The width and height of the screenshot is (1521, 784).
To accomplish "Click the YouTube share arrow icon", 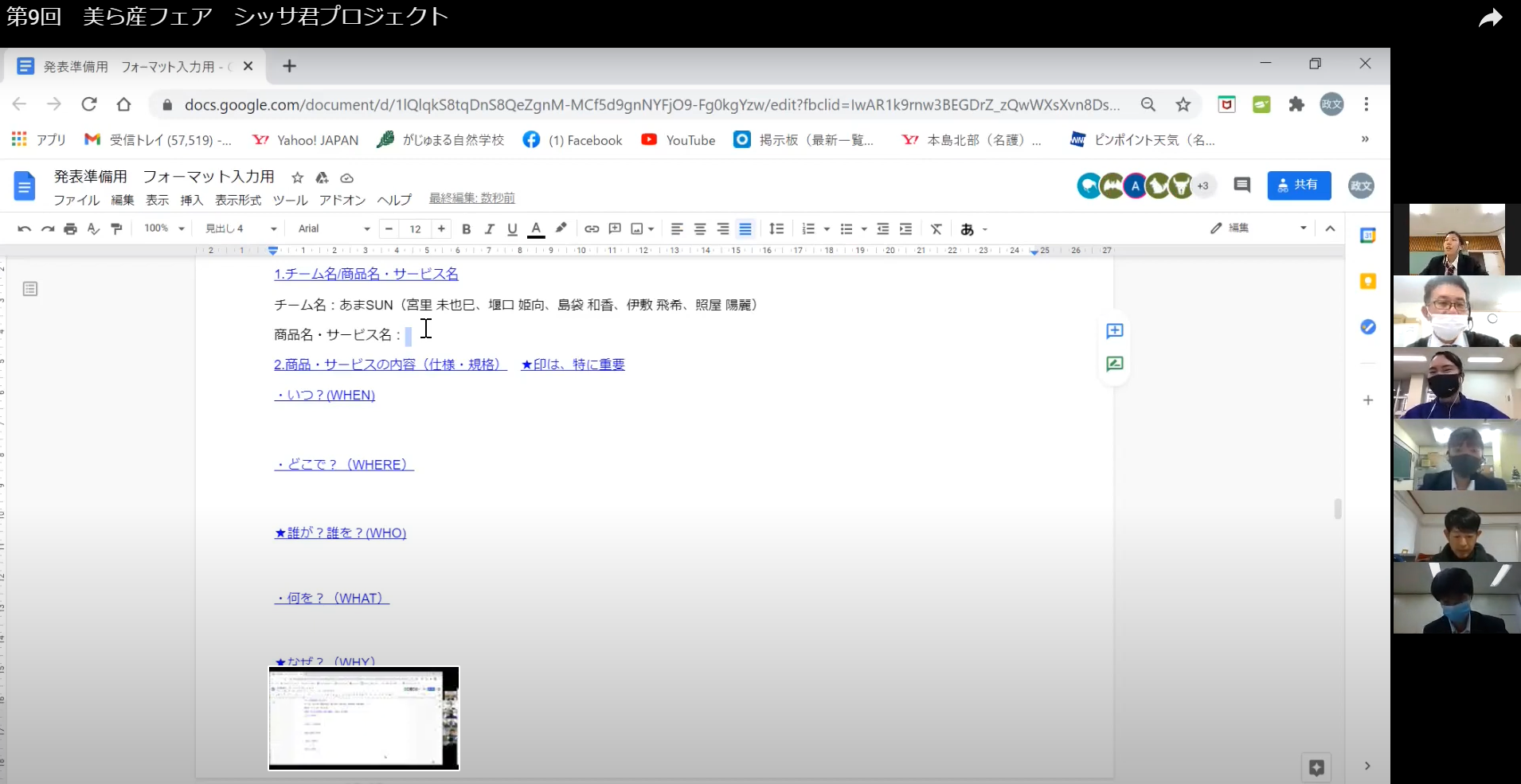I will (x=1490, y=18).
